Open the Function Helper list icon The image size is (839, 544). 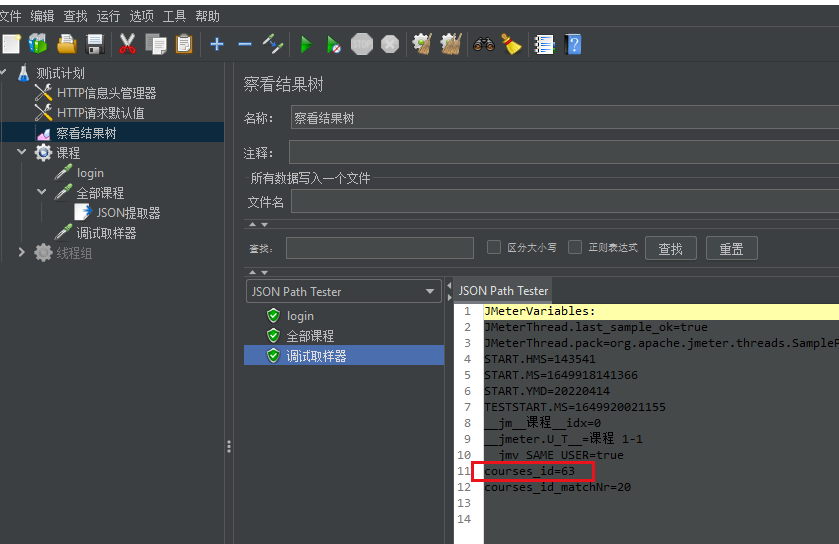pos(545,44)
